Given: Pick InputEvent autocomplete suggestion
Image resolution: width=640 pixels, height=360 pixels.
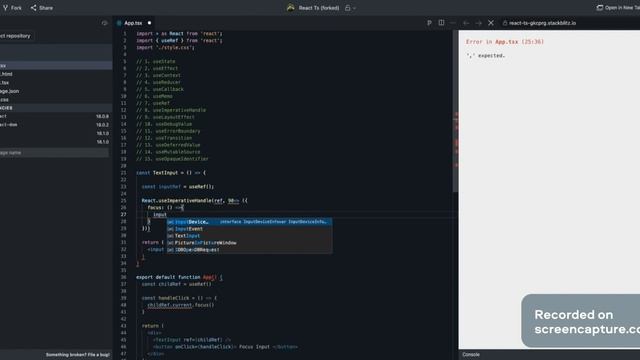Looking at the screenshot, I should click(249, 229).
